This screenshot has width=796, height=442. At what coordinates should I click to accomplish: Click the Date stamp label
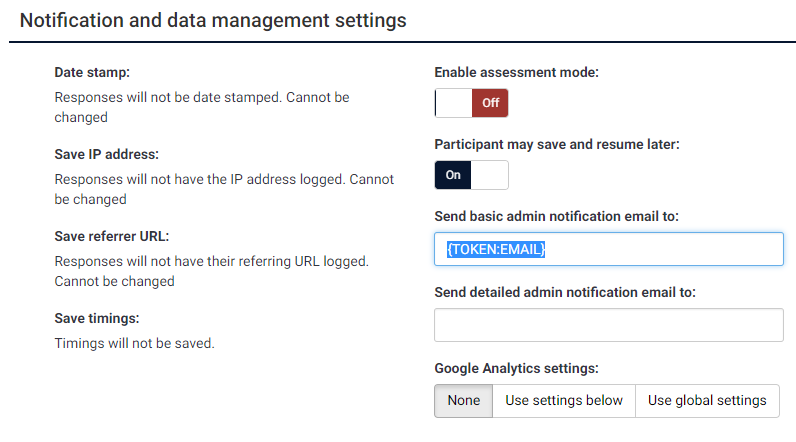tap(92, 72)
